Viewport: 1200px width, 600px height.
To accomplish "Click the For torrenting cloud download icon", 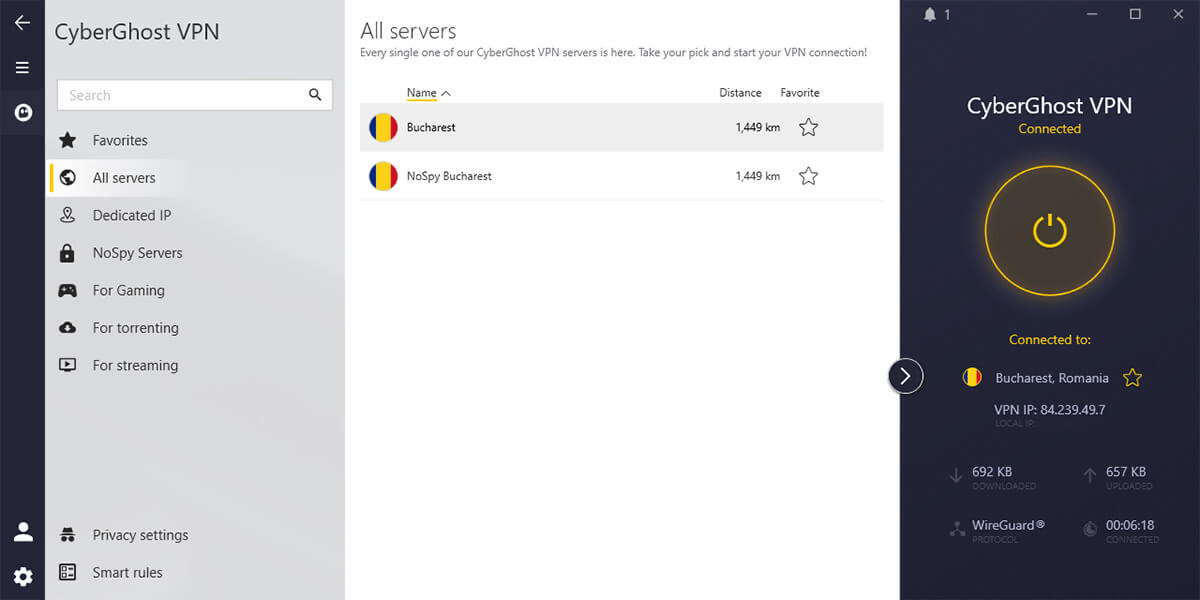I will tap(68, 328).
